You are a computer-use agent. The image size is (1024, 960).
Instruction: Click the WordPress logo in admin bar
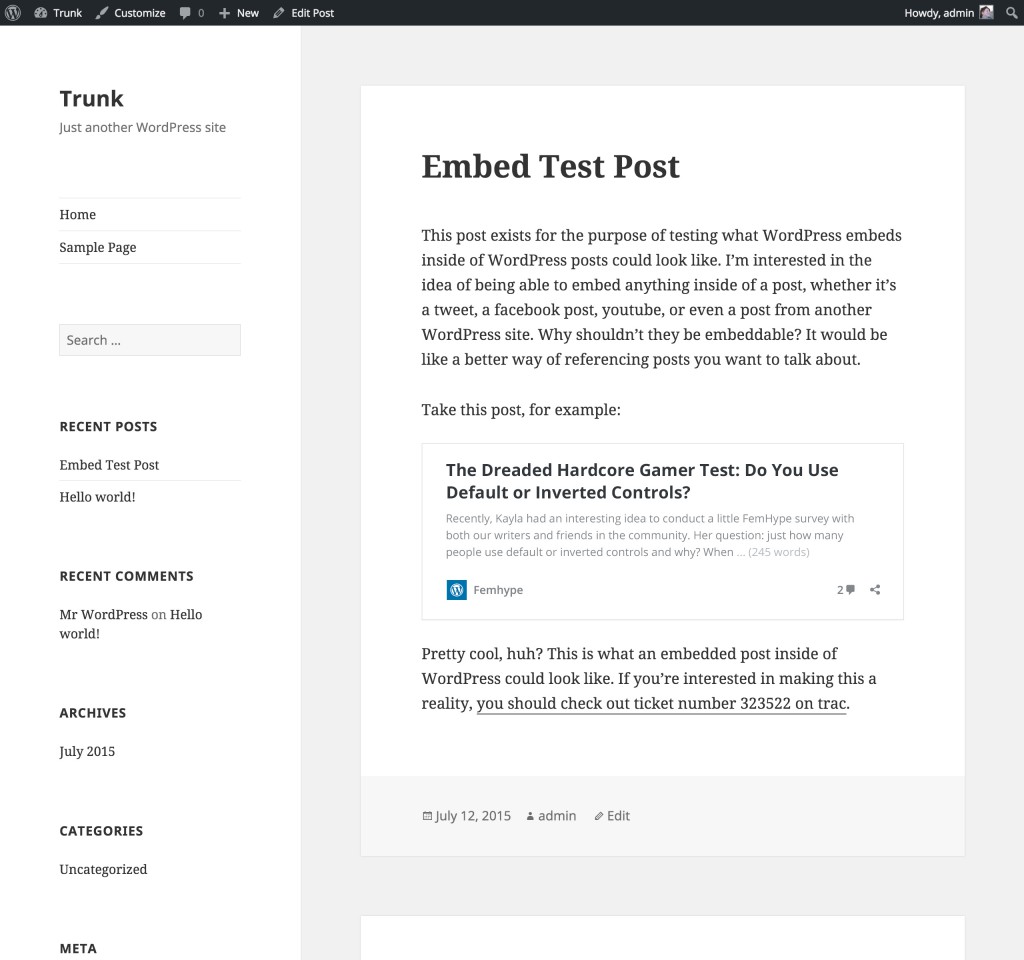tap(13, 13)
